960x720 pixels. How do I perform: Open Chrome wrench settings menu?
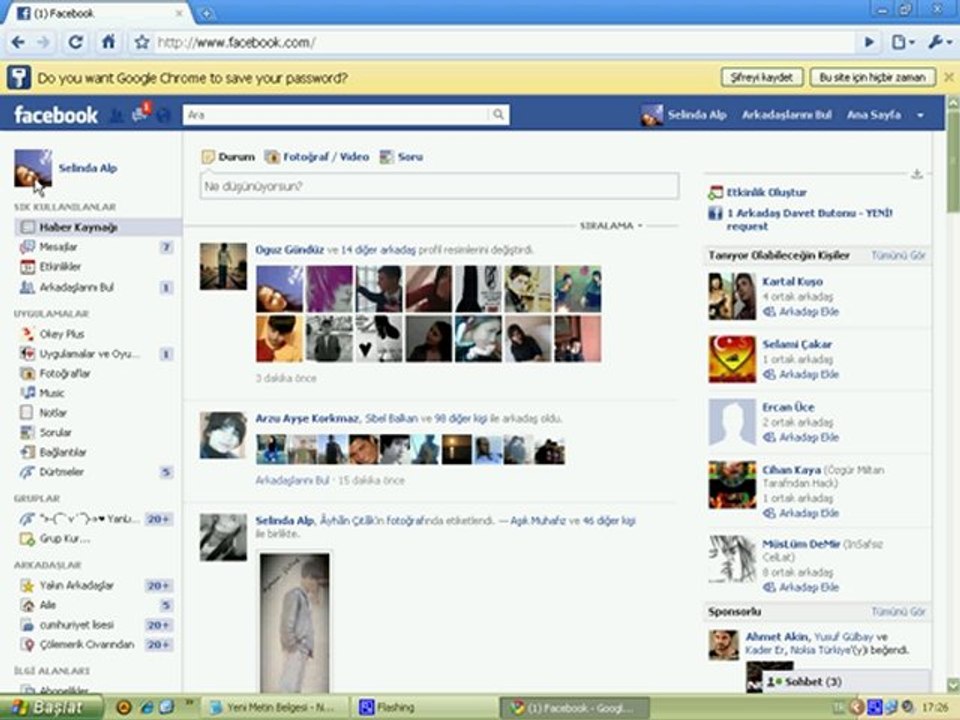[x=939, y=42]
